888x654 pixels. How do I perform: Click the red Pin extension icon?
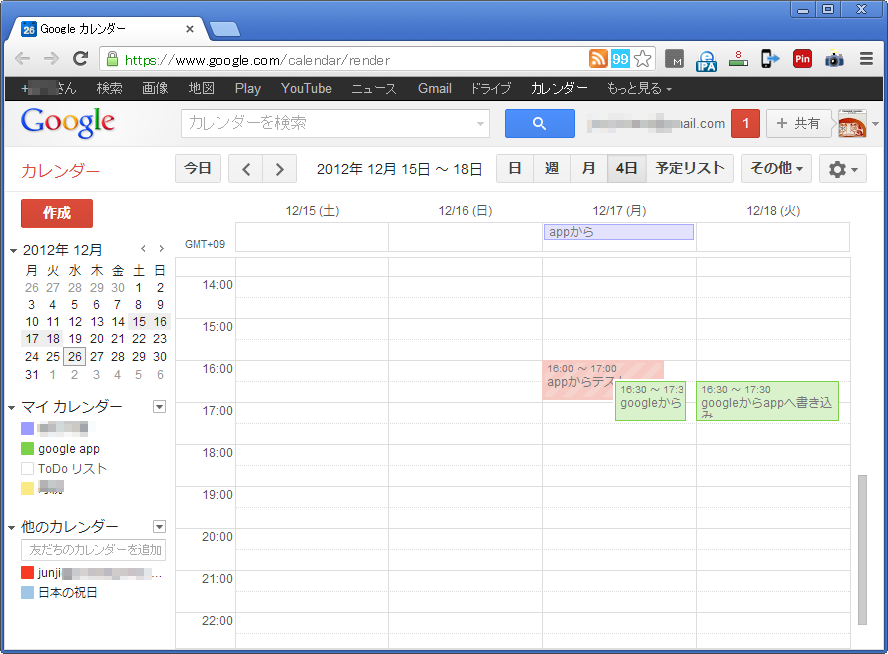pyautogui.click(x=802, y=59)
